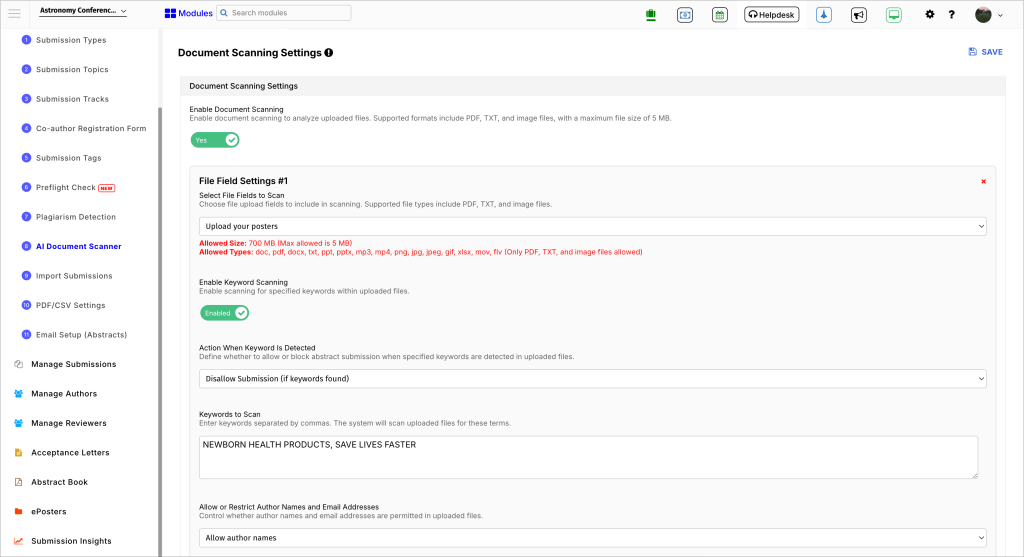
Task: Click the hamburger menu icon
Action: tap(14, 13)
